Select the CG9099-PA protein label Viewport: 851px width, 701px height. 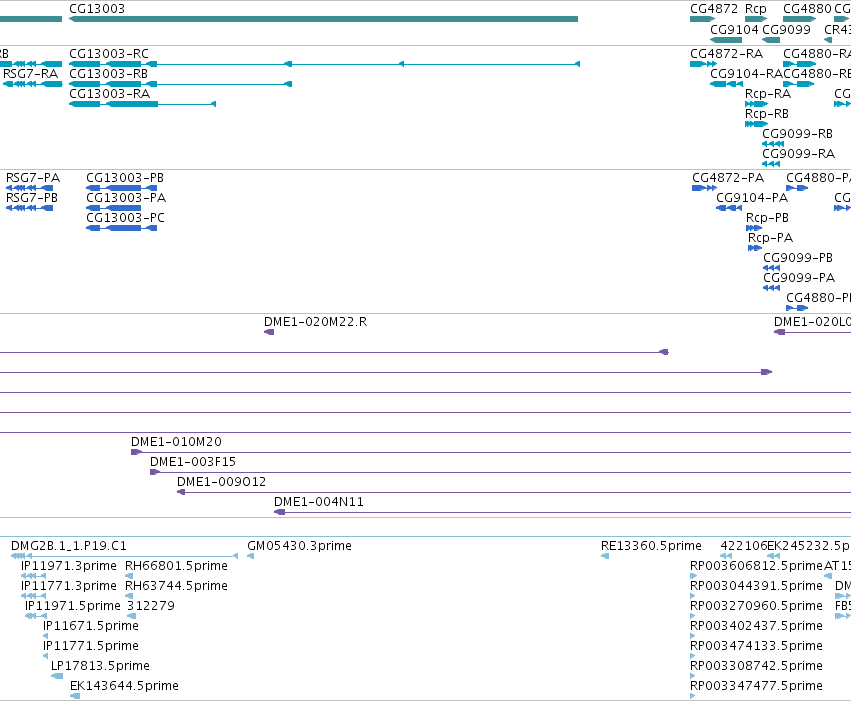[799, 278]
